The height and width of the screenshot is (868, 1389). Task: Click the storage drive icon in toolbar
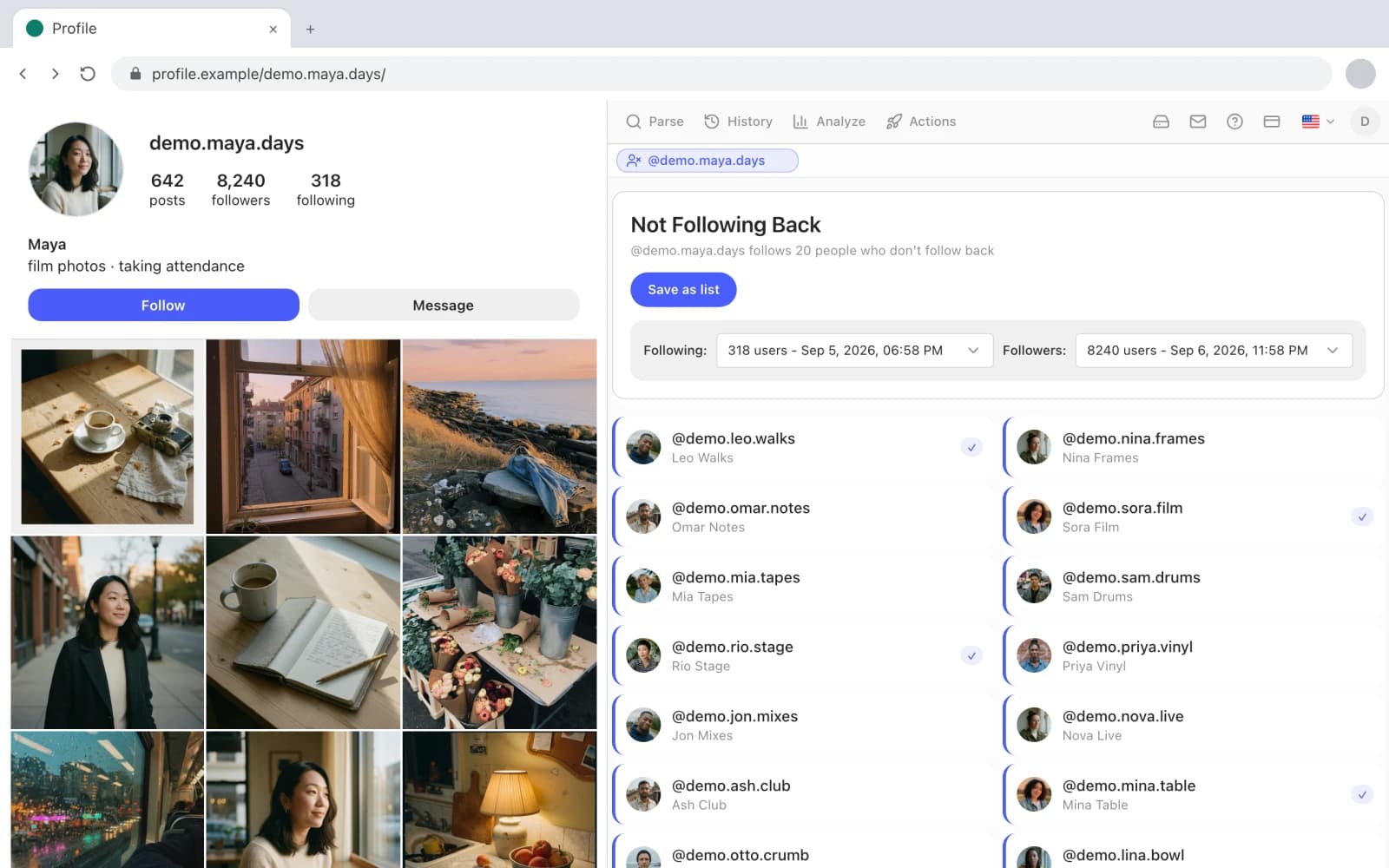pos(1161,122)
